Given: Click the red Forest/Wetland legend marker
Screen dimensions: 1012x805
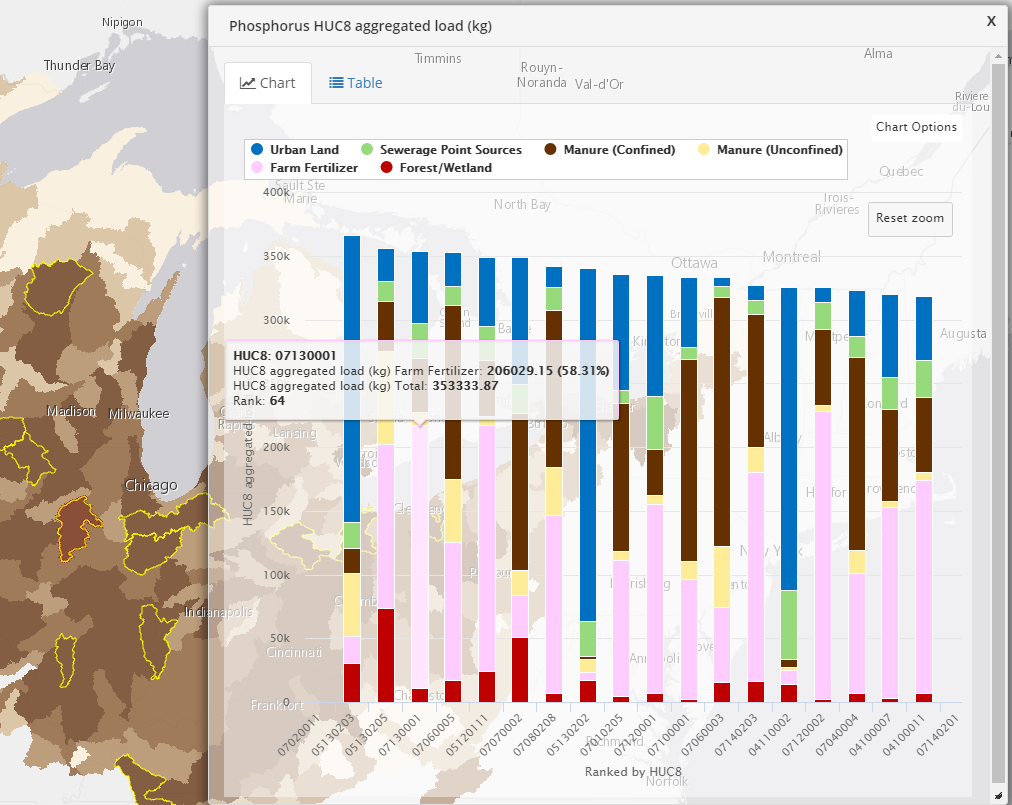Looking at the screenshot, I should (x=385, y=168).
